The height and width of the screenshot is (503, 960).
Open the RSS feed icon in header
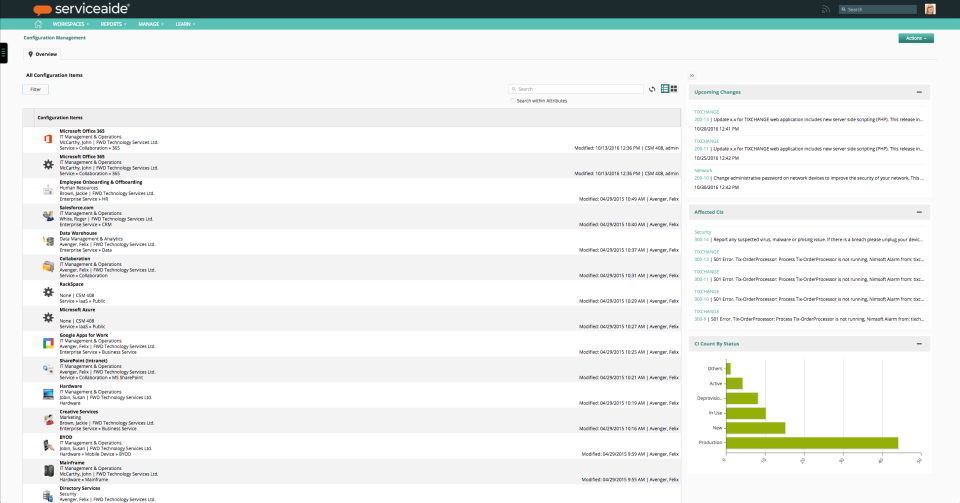[825, 9]
